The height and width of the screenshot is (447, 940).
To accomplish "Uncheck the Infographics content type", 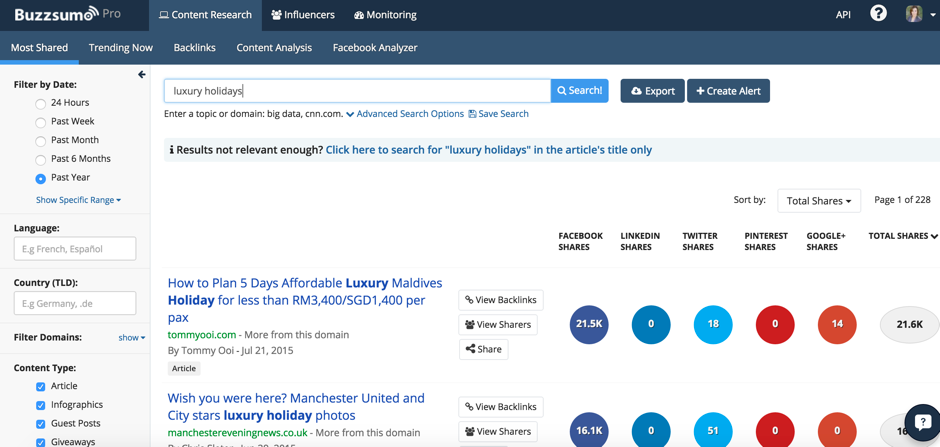I will (x=41, y=405).
